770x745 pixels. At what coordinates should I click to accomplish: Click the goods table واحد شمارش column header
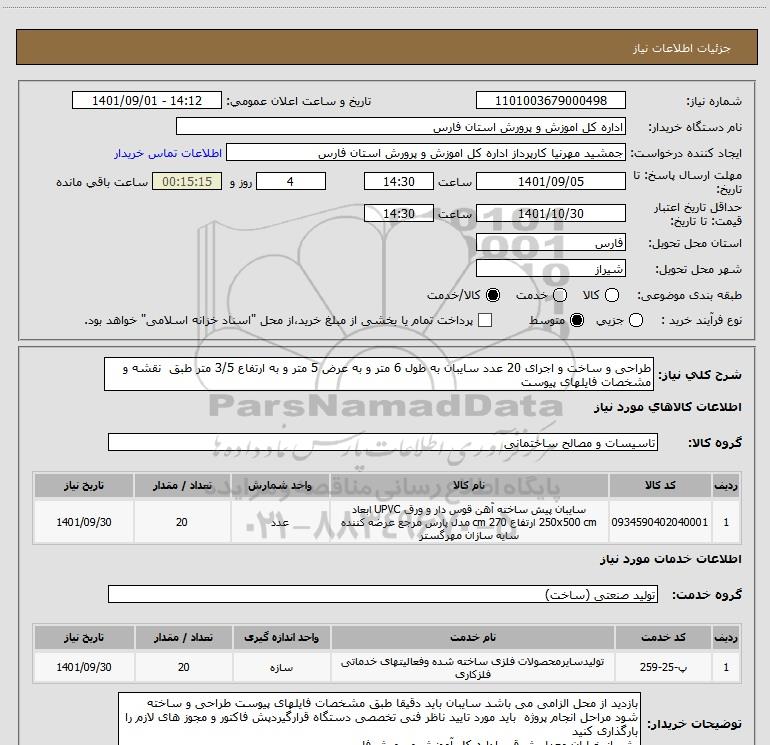click(280, 485)
